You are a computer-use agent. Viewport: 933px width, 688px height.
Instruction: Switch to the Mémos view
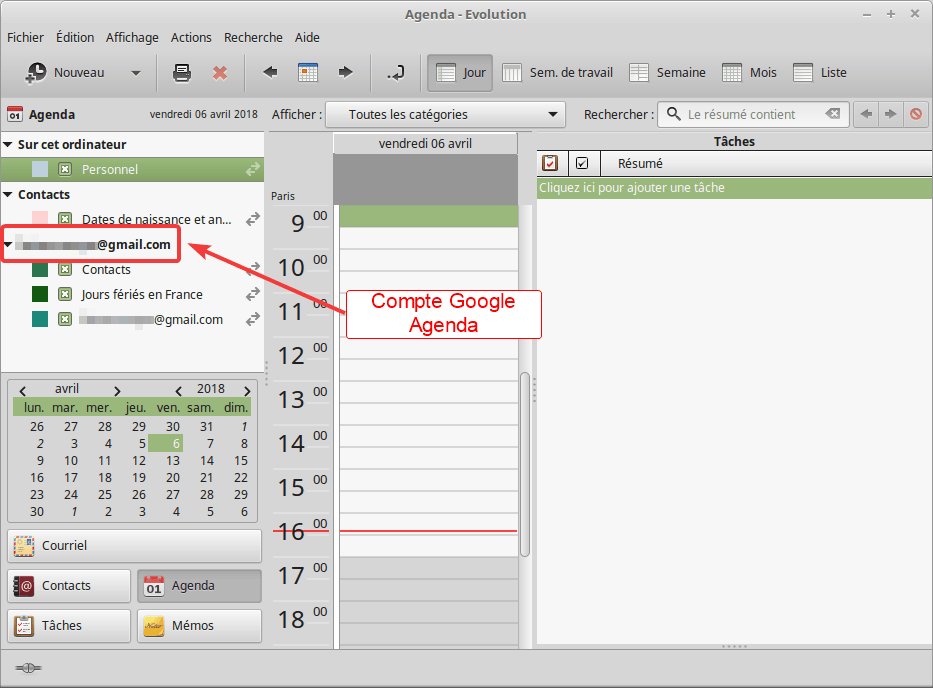coord(199,626)
